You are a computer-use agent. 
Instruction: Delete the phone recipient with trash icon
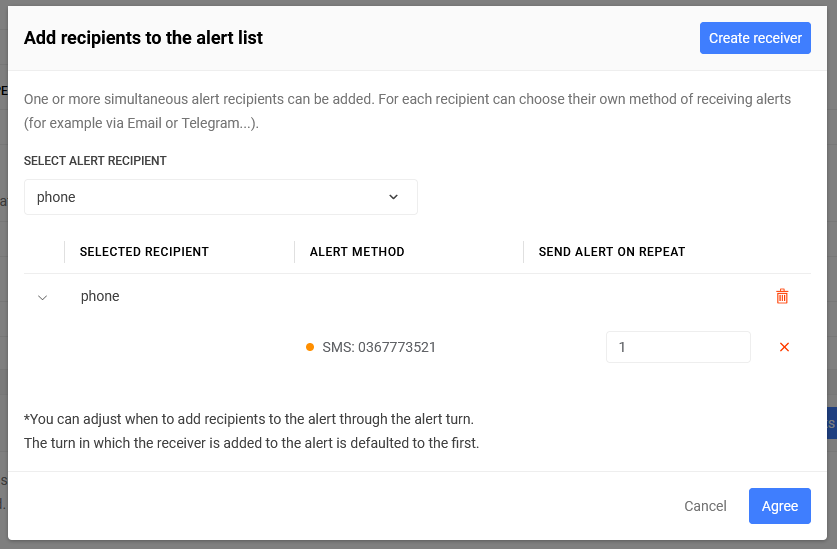[x=782, y=296]
